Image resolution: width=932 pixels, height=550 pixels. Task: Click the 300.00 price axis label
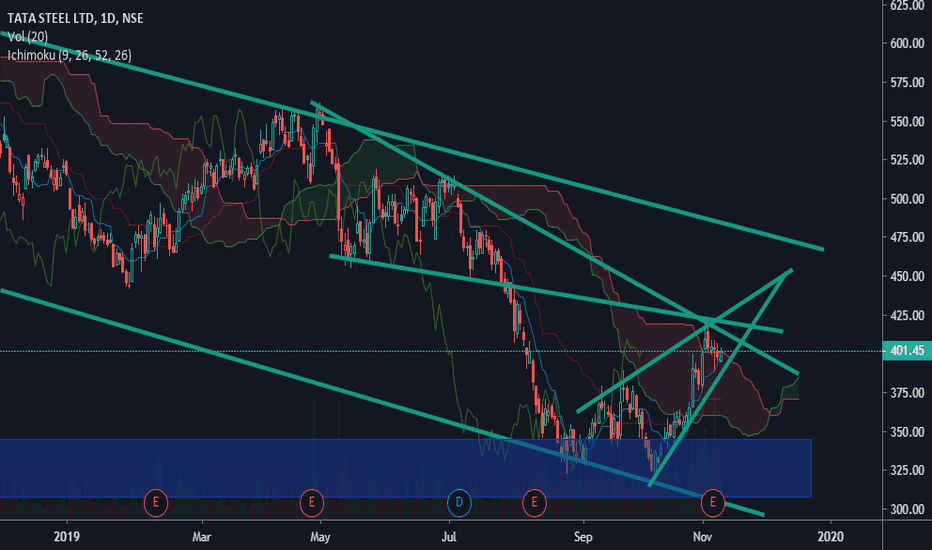pos(907,510)
